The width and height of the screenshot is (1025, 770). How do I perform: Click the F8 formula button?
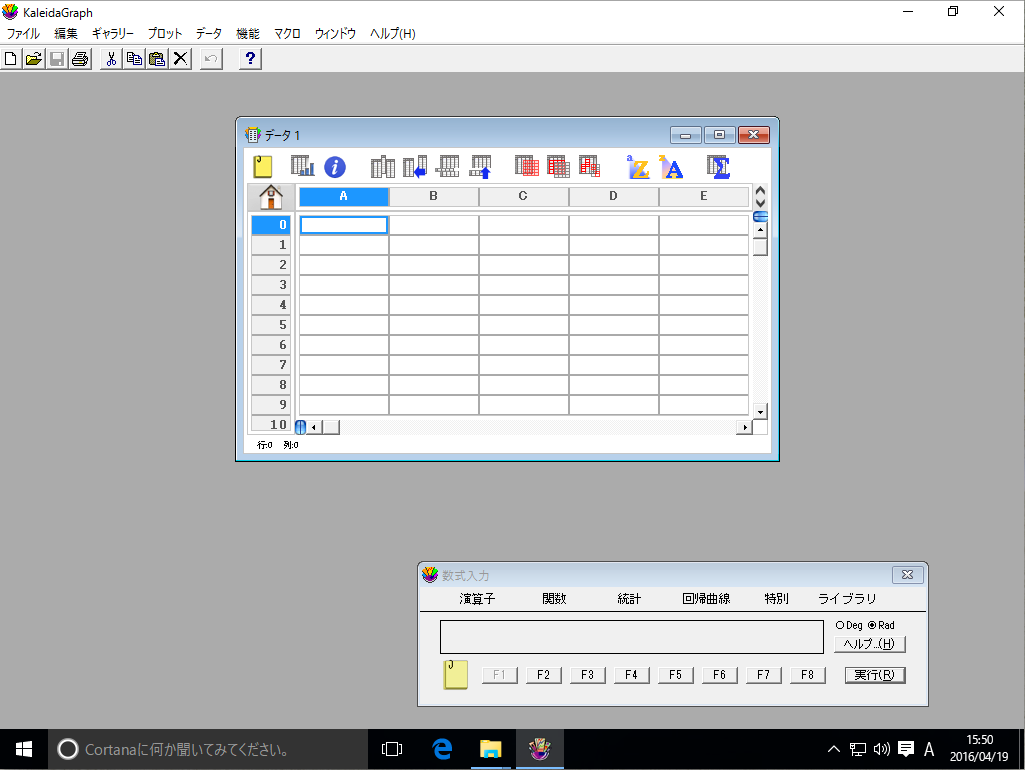click(x=807, y=675)
